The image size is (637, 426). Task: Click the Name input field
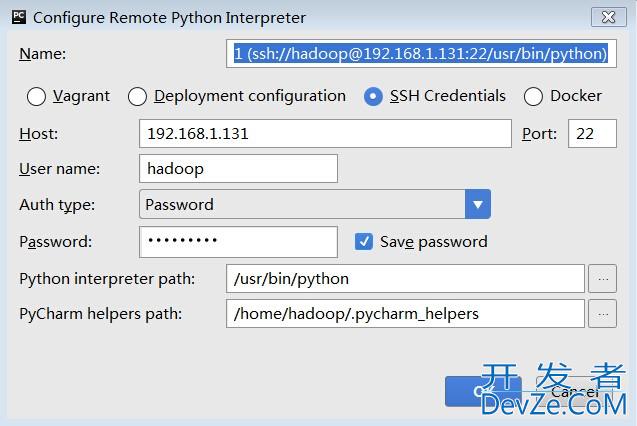[421, 54]
